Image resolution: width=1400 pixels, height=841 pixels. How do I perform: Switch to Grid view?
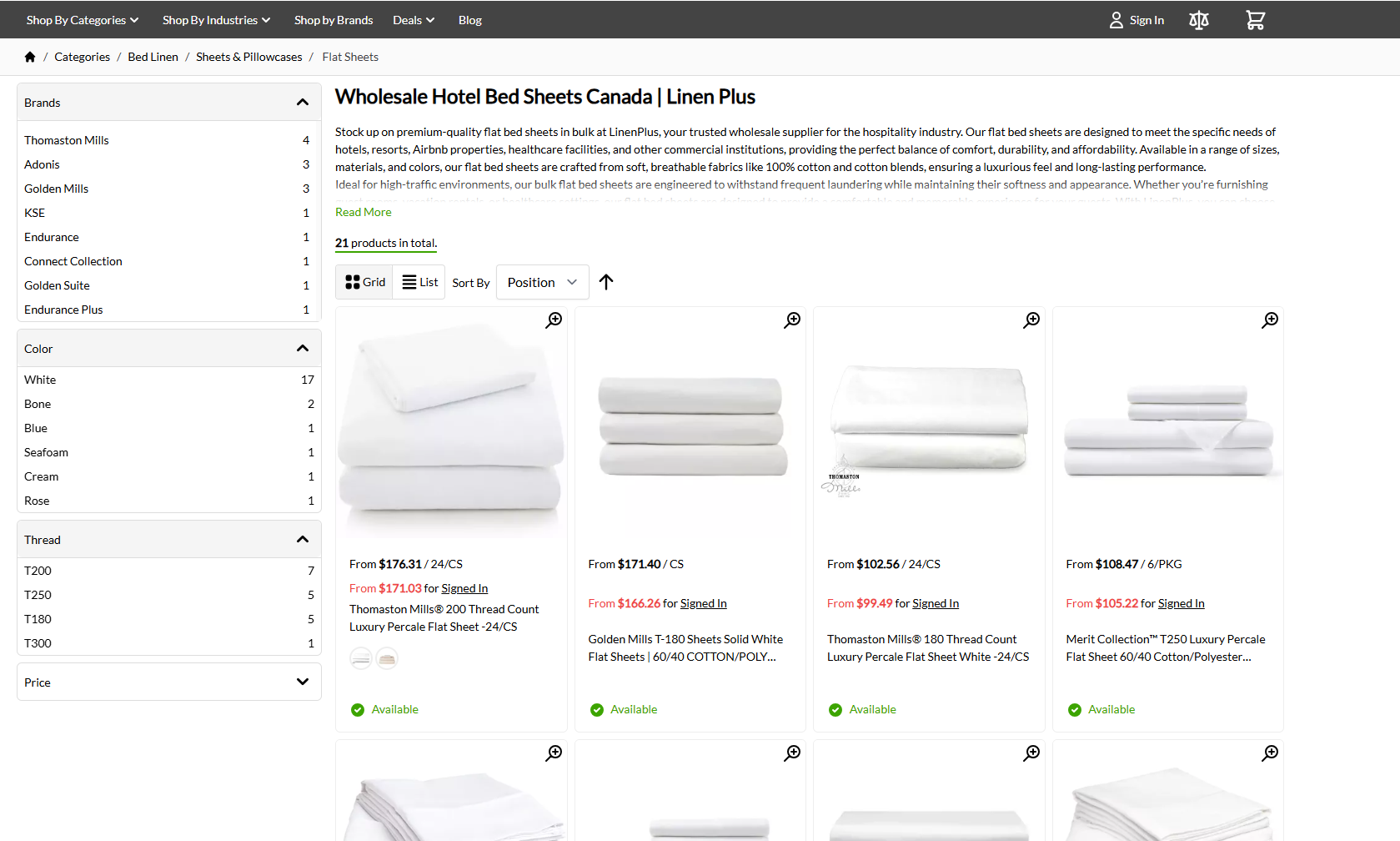(365, 282)
